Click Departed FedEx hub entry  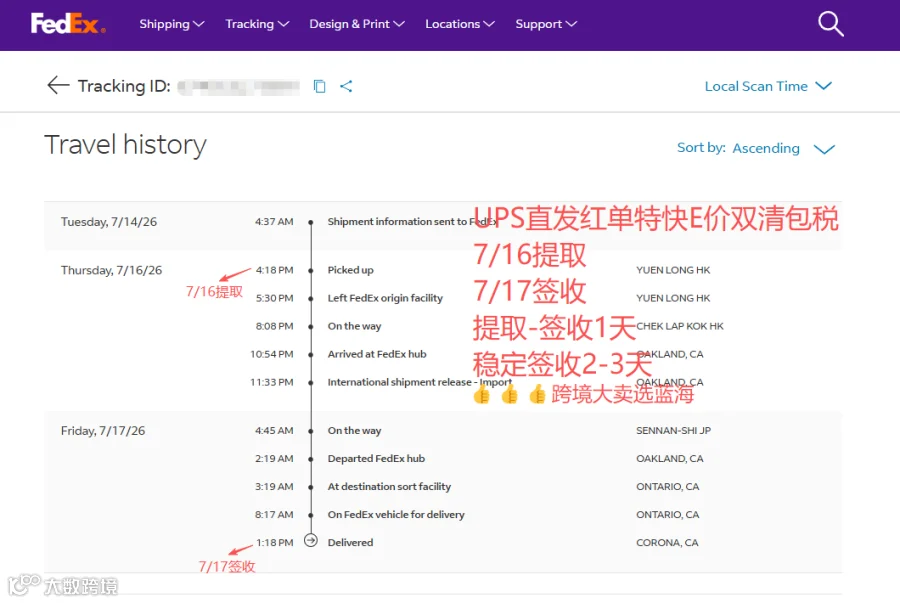[377, 458]
